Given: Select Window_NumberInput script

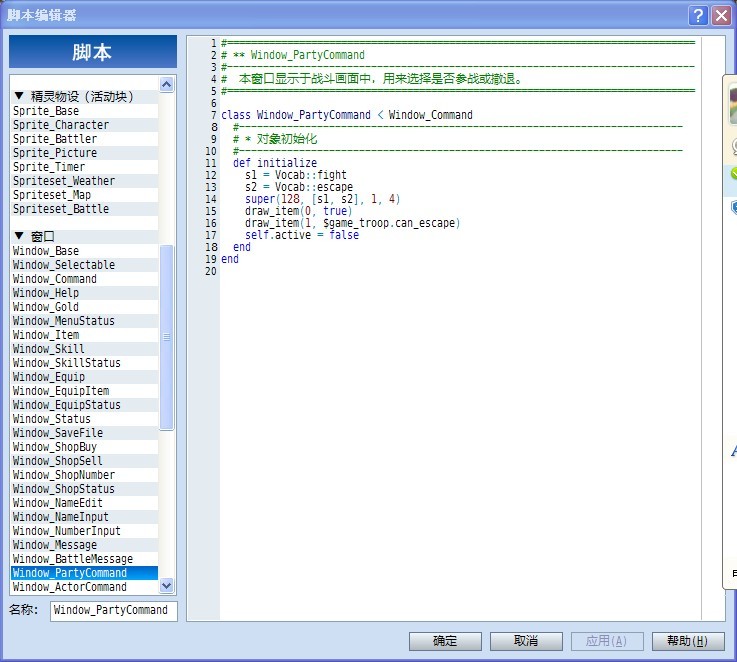Looking at the screenshot, I should [85, 531].
